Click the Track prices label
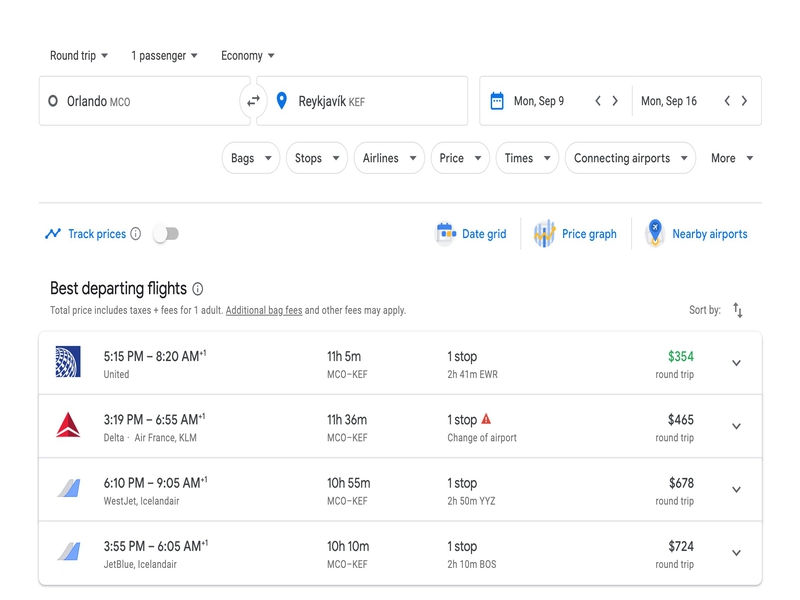This screenshot has height=600, width=800. (97, 234)
